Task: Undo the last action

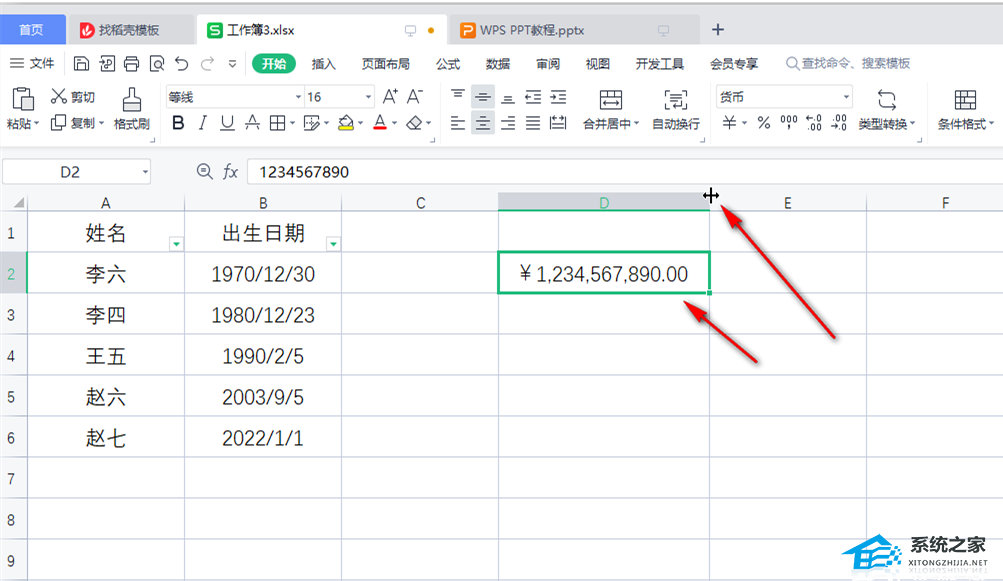Action: (x=181, y=64)
